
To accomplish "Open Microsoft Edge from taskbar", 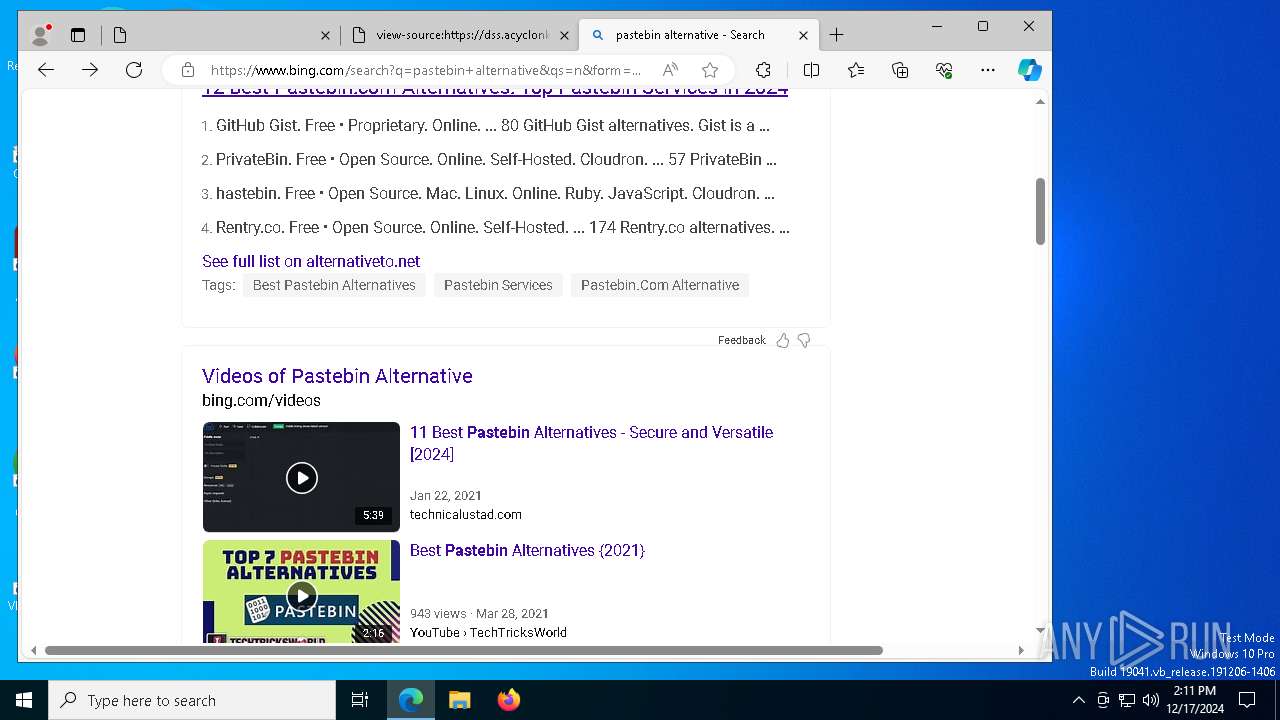I will pyautogui.click(x=411, y=700).
